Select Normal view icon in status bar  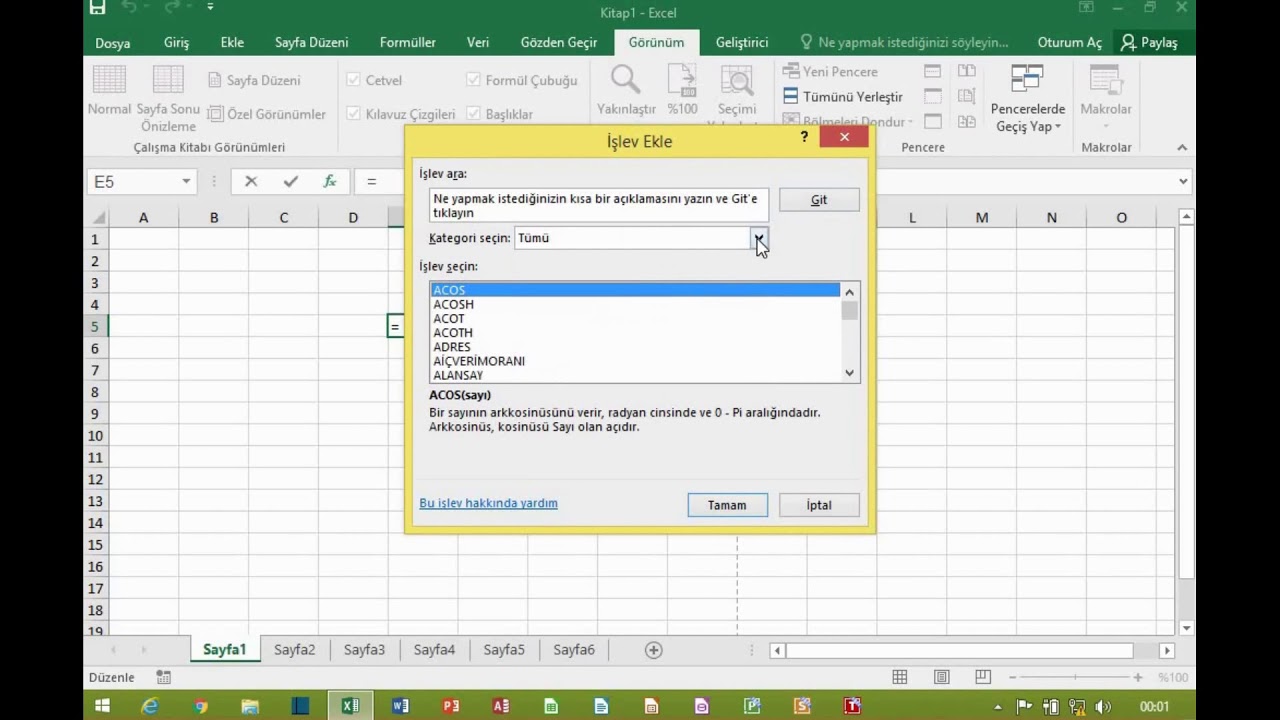(900, 678)
